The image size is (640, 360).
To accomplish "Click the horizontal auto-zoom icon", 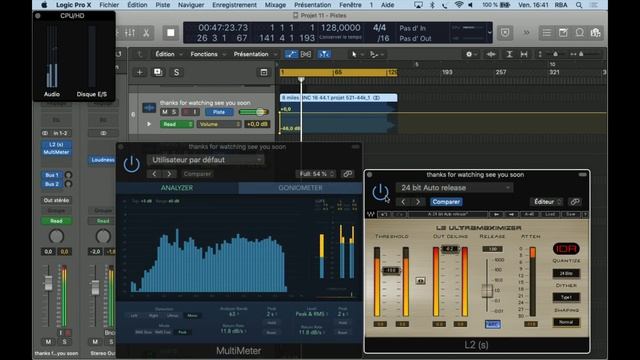I will 524,54.
